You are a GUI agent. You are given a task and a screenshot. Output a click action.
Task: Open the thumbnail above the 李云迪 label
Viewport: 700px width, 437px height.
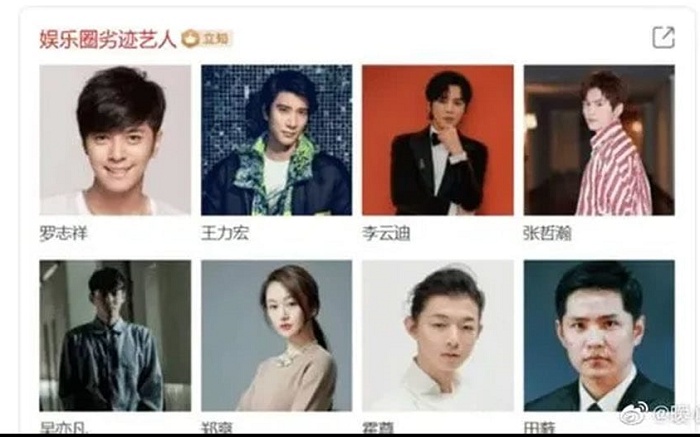tap(438, 140)
